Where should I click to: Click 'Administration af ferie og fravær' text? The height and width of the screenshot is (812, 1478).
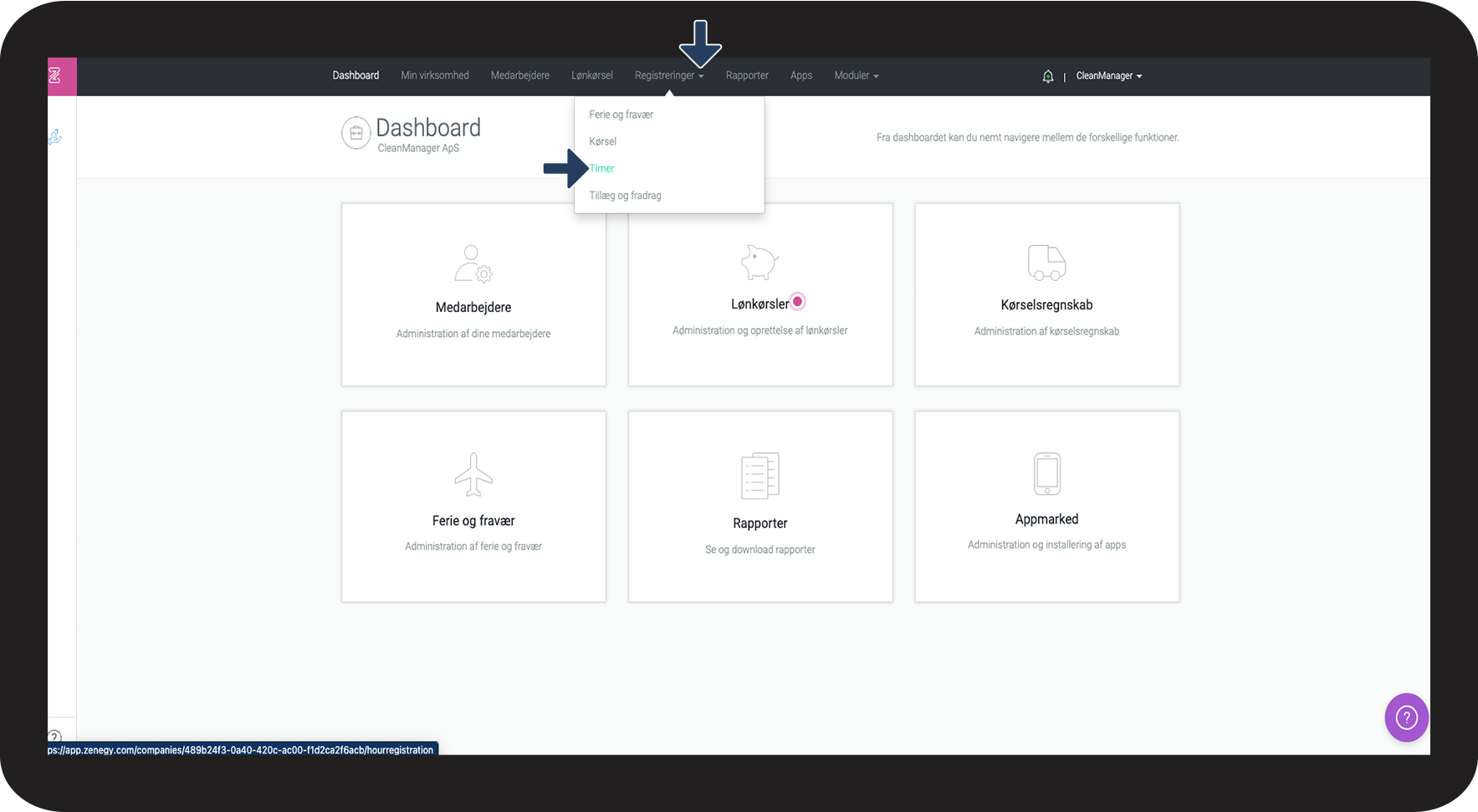pos(473,547)
